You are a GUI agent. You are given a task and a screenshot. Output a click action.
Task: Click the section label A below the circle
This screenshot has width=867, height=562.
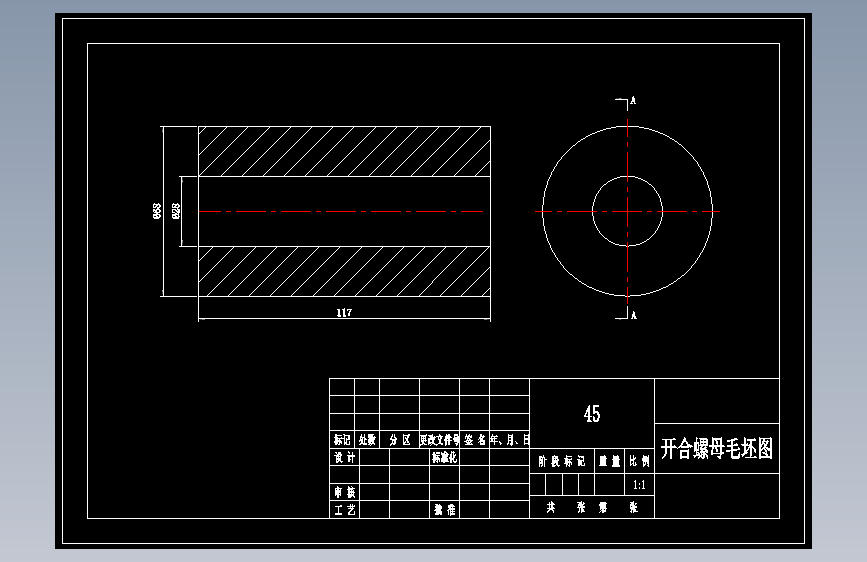tap(634, 315)
